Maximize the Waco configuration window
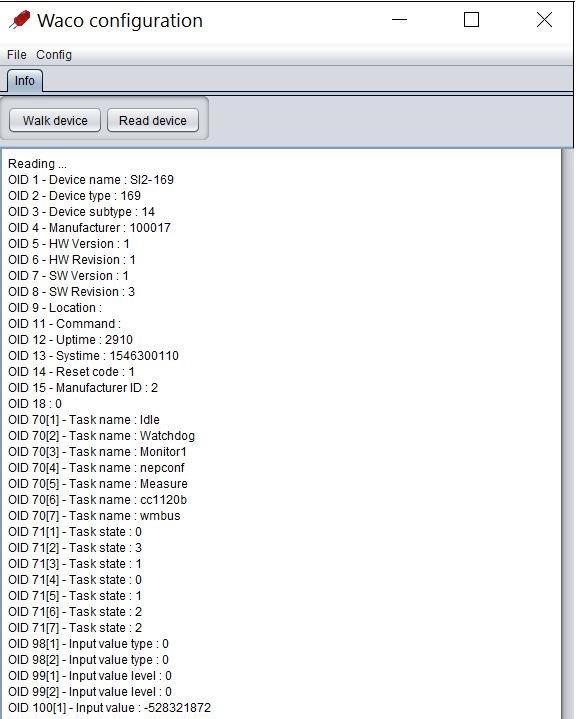This screenshot has height=719, width=577. (472, 20)
